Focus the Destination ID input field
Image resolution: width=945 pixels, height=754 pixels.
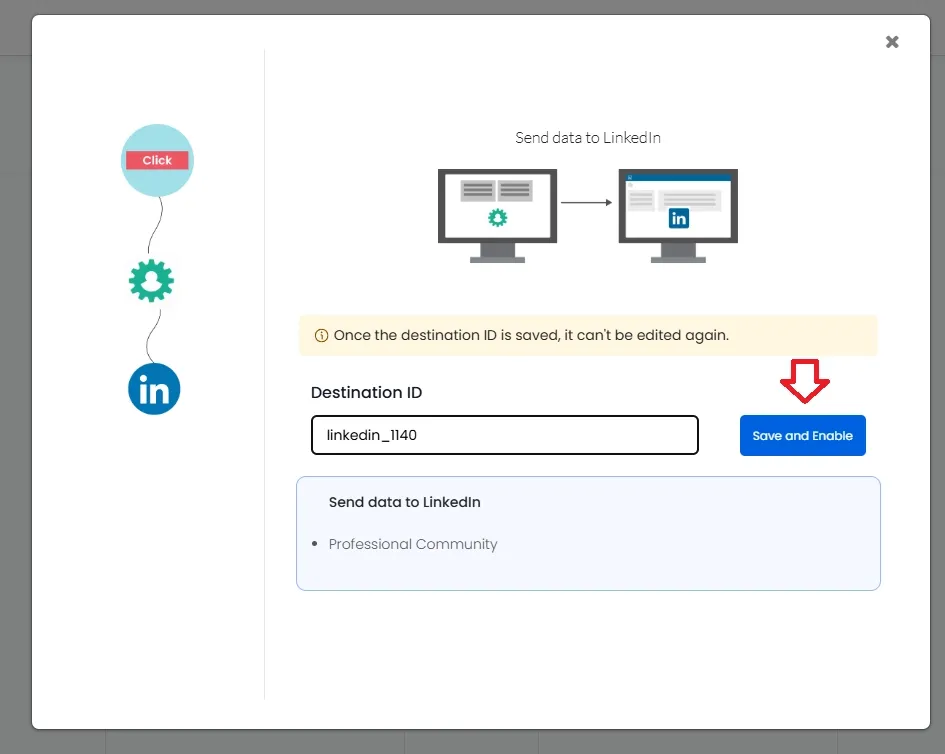[x=504, y=435]
